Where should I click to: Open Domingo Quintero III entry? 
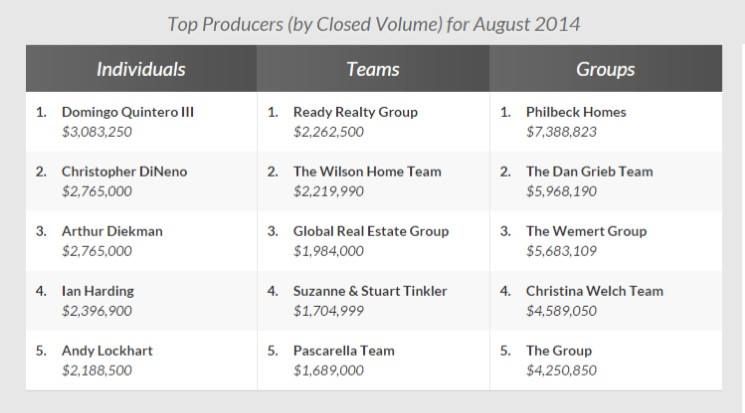(128, 112)
